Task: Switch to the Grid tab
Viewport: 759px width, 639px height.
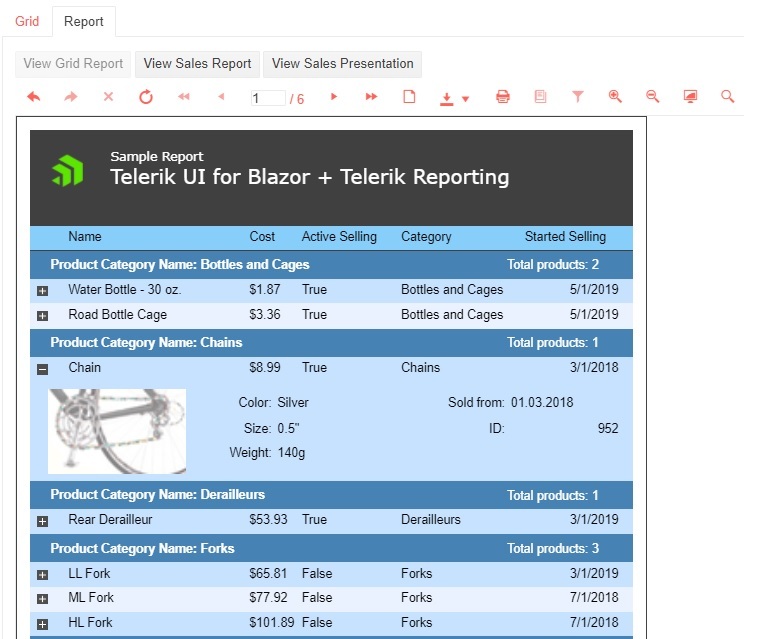Action: [x=27, y=21]
